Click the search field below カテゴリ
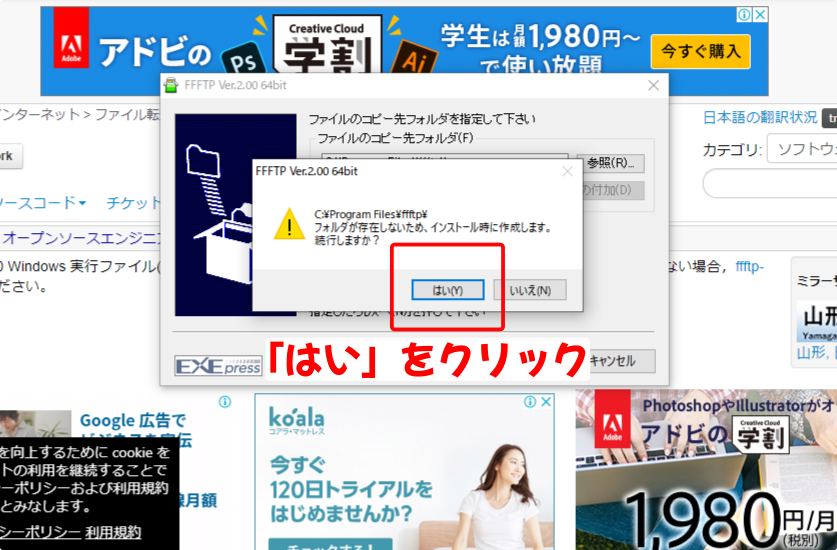This screenshot has width=837, height=550. (770, 184)
